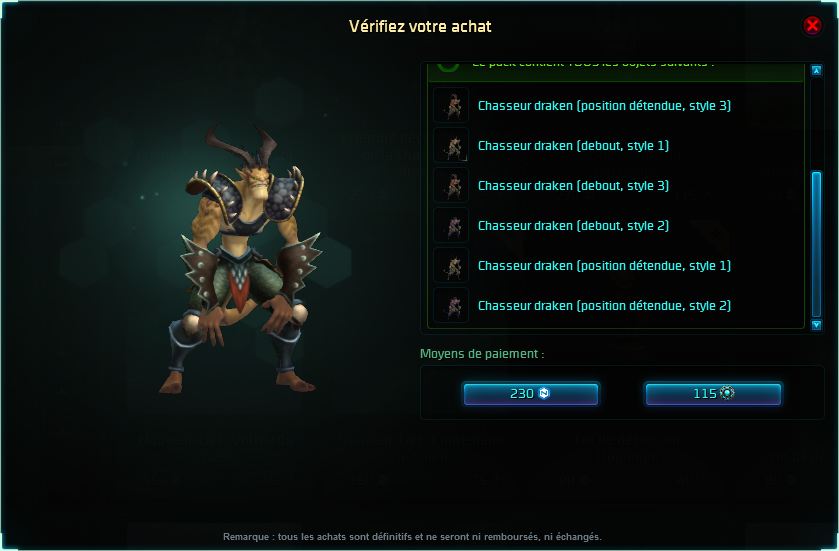Select 'Chasseur draken (debout, style 1)' label

click(573, 146)
